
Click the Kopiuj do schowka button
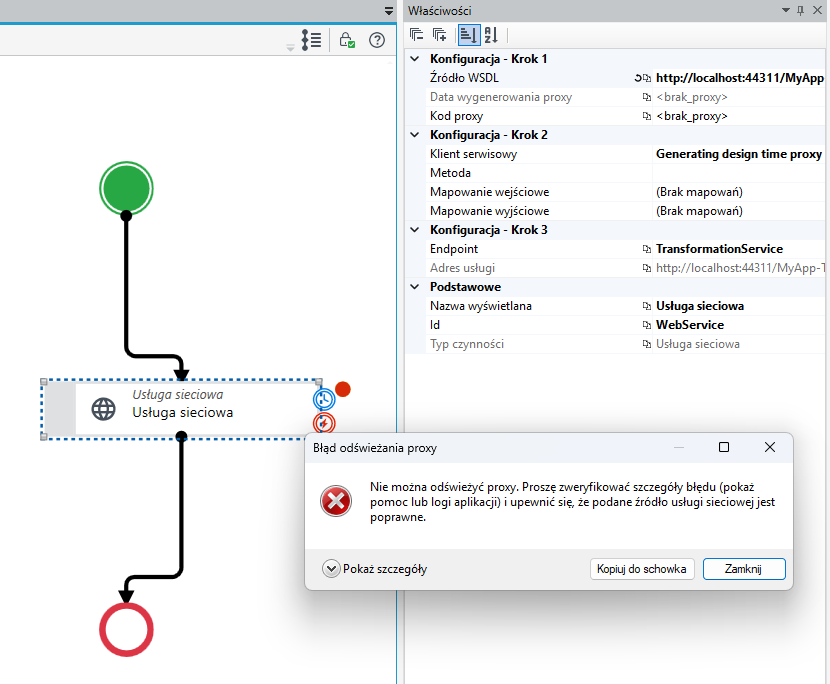point(642,569)
